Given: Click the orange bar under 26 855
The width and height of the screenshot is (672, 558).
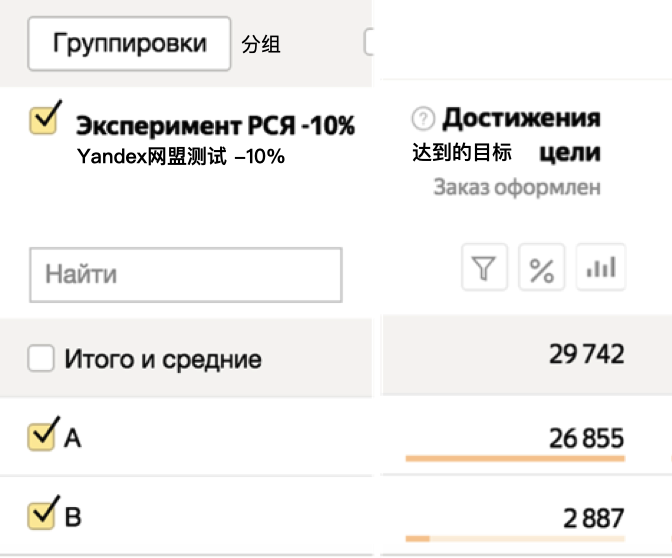Looking at the screenshot, I should [514, 459].
